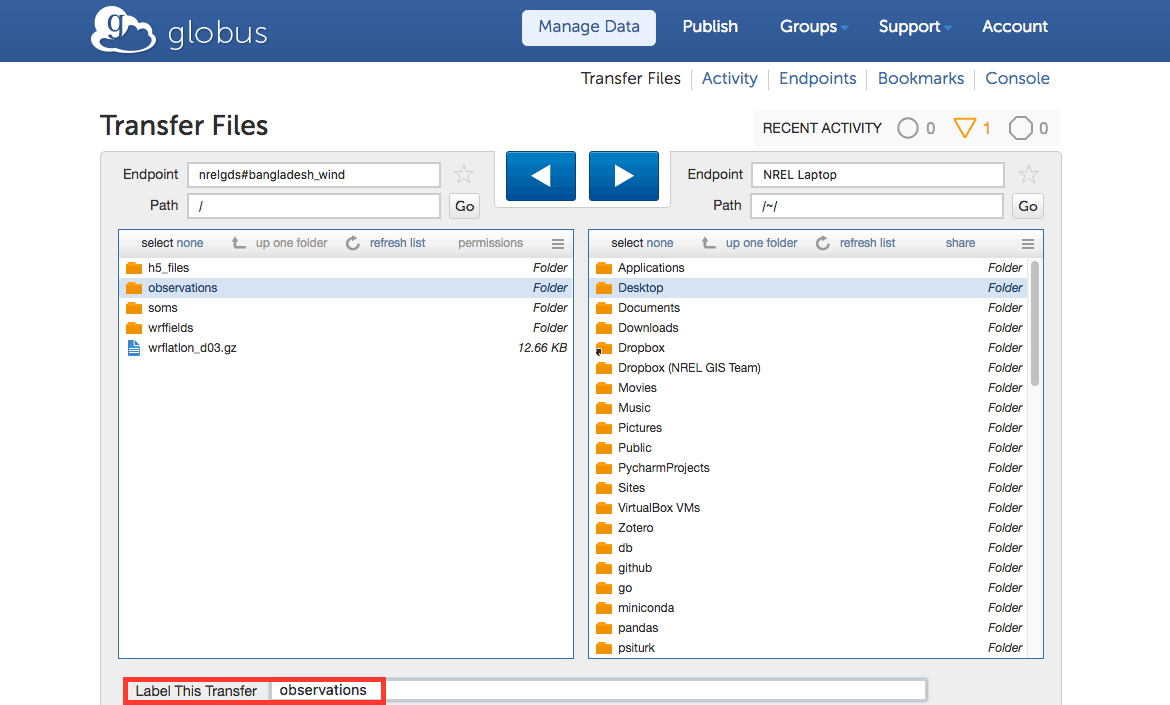Click the wrflatlon_d03.gz file icon
The width and height of the screenshot is (1170, 705).
pos(134,348)
